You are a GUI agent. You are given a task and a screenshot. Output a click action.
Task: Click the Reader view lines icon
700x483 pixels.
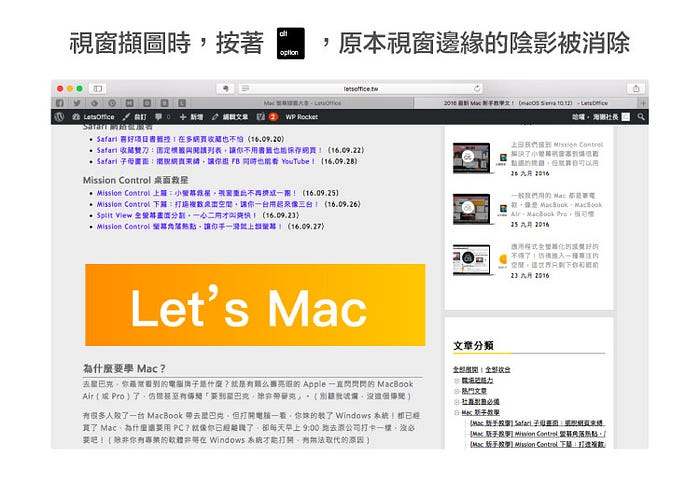tap(245, 88)
